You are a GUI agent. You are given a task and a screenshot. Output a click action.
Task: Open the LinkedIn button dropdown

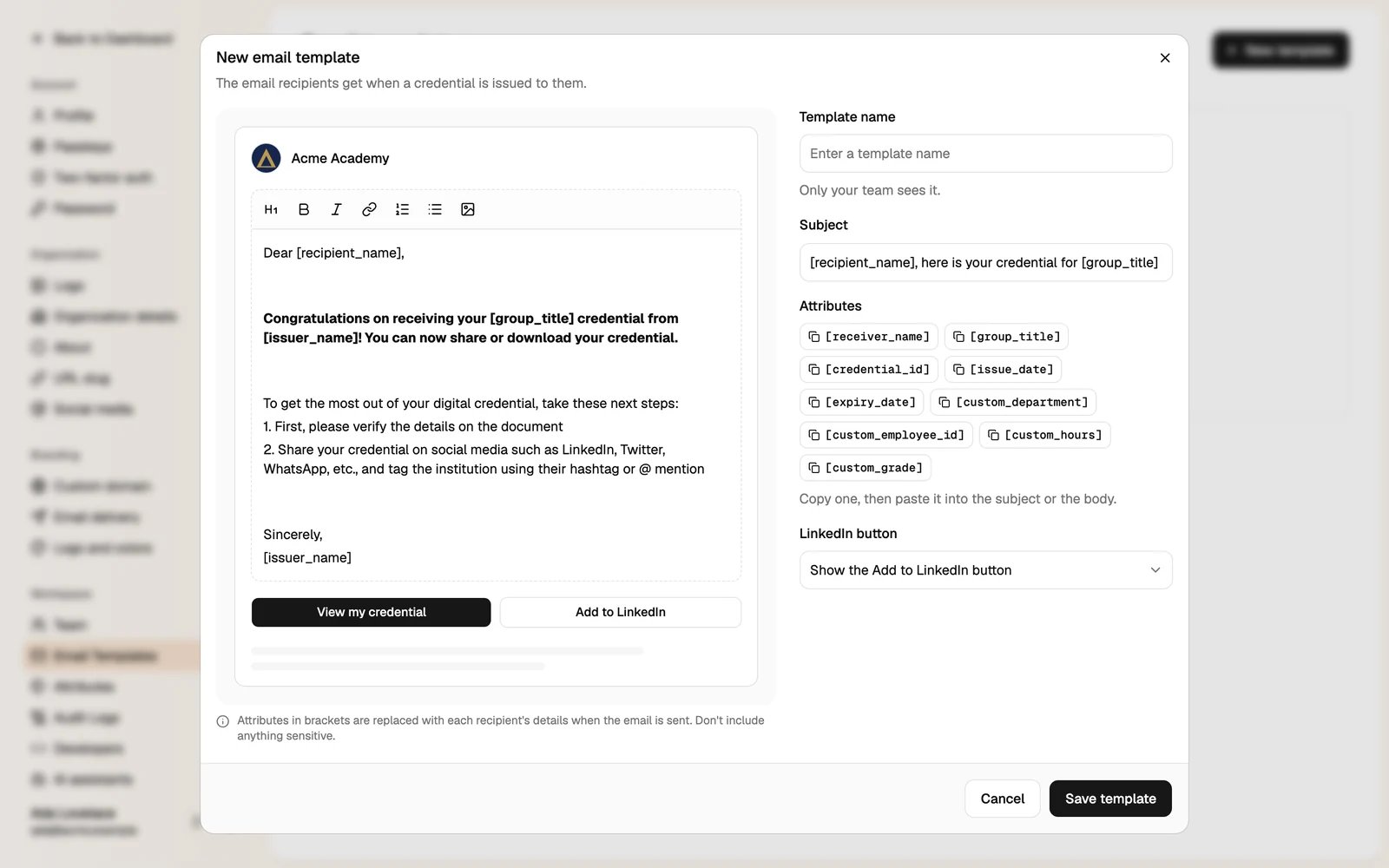[x=985, y=570]
